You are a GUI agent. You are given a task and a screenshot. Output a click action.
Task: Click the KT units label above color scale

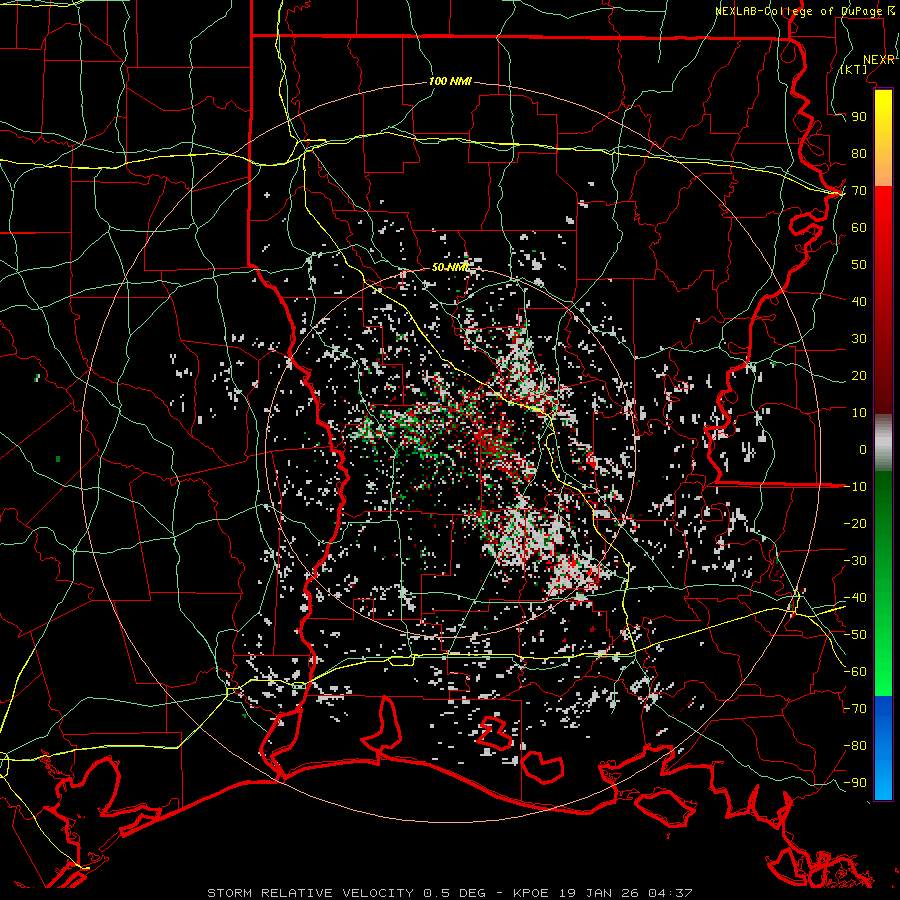[x=854, y=69]
